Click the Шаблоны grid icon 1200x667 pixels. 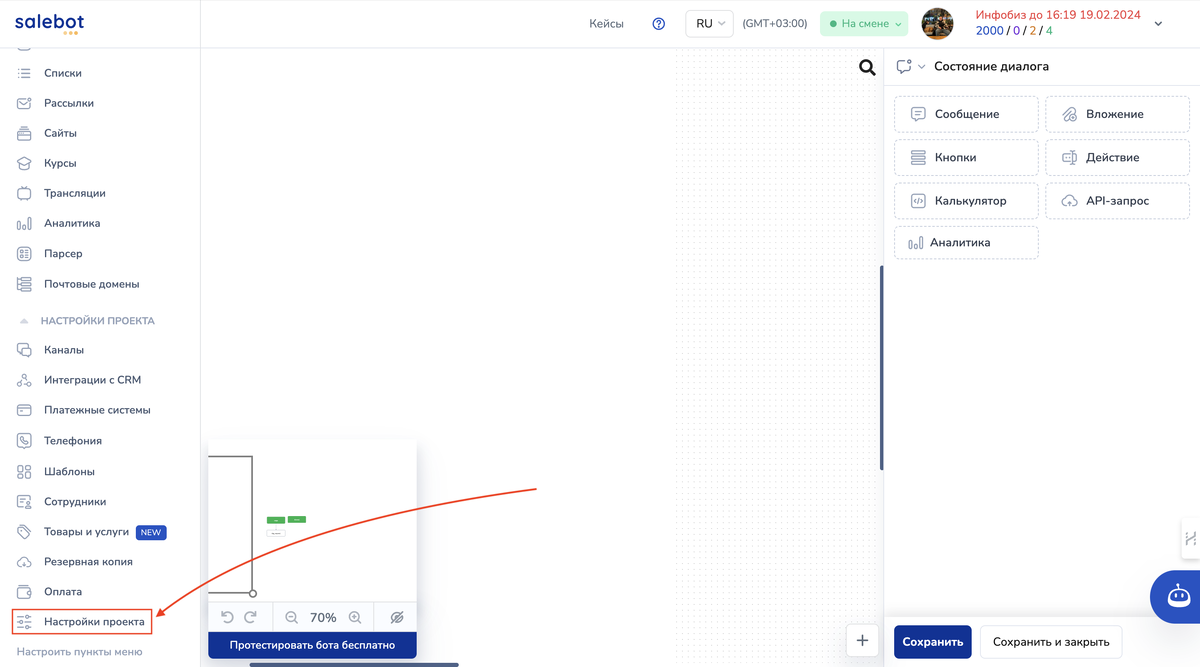[x=24, y=471]
